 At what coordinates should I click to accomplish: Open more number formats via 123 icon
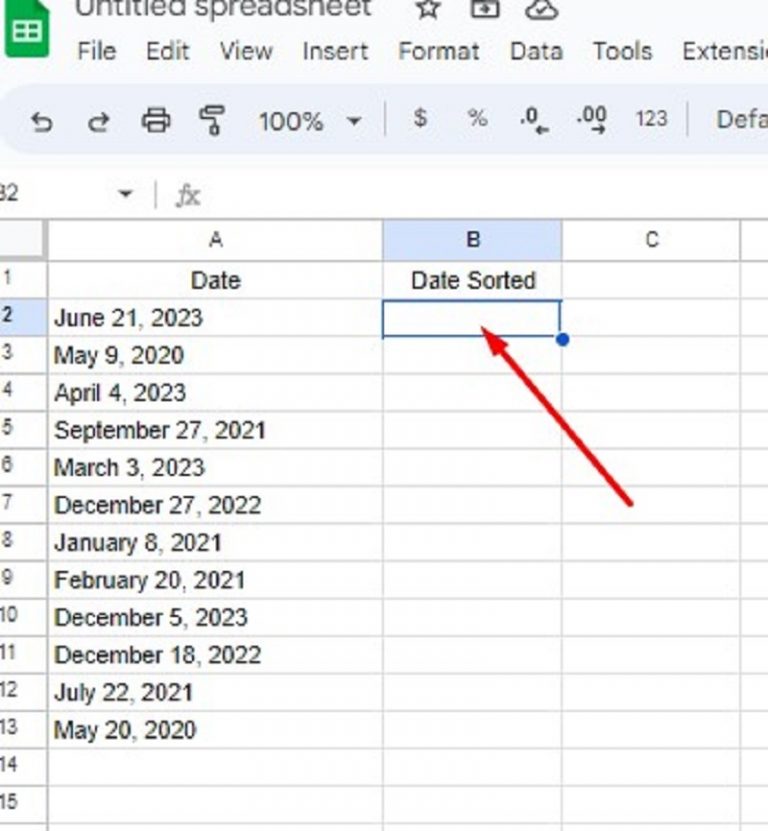point(650,119)
